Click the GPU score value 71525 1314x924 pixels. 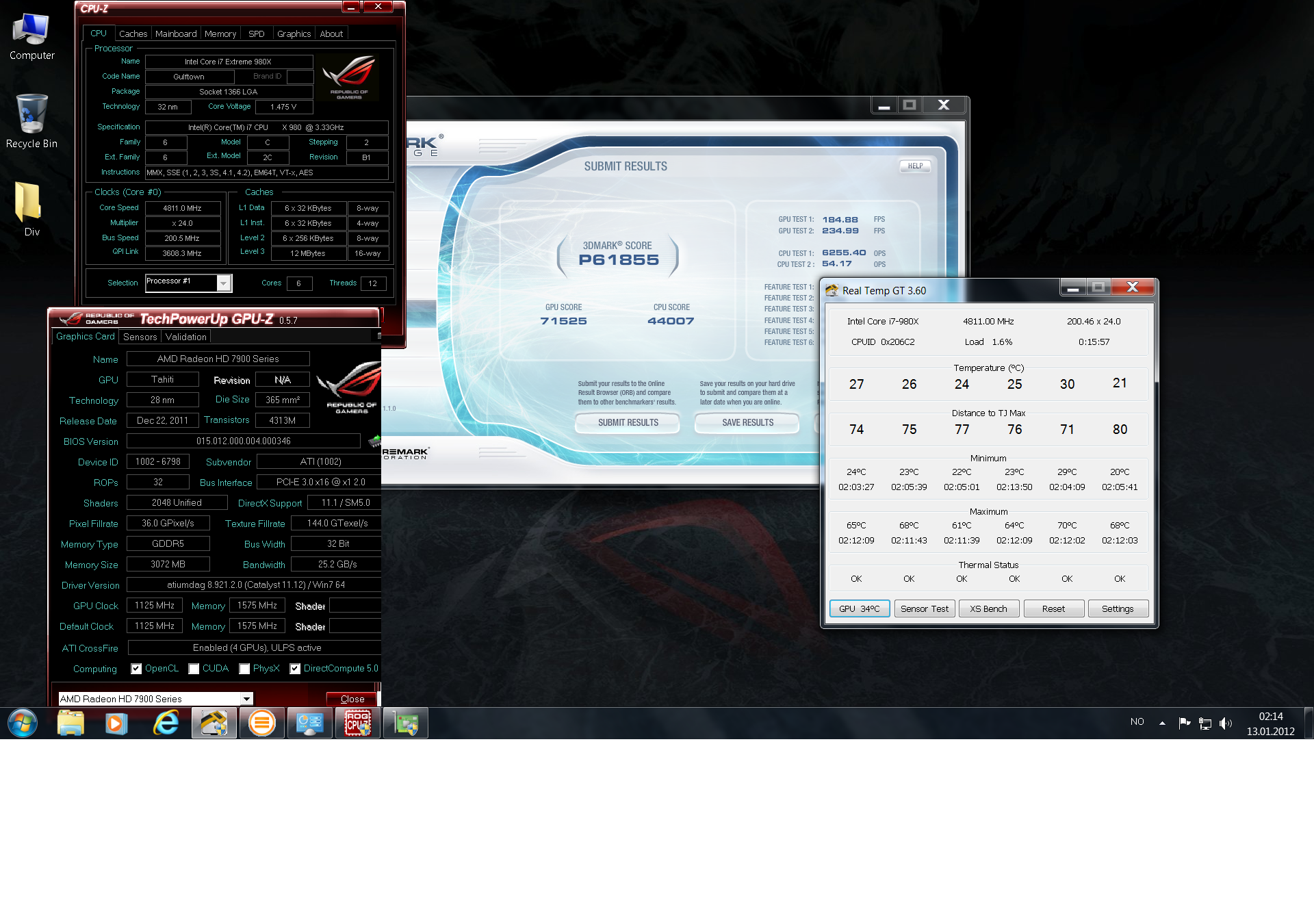[x=564, y=321]
